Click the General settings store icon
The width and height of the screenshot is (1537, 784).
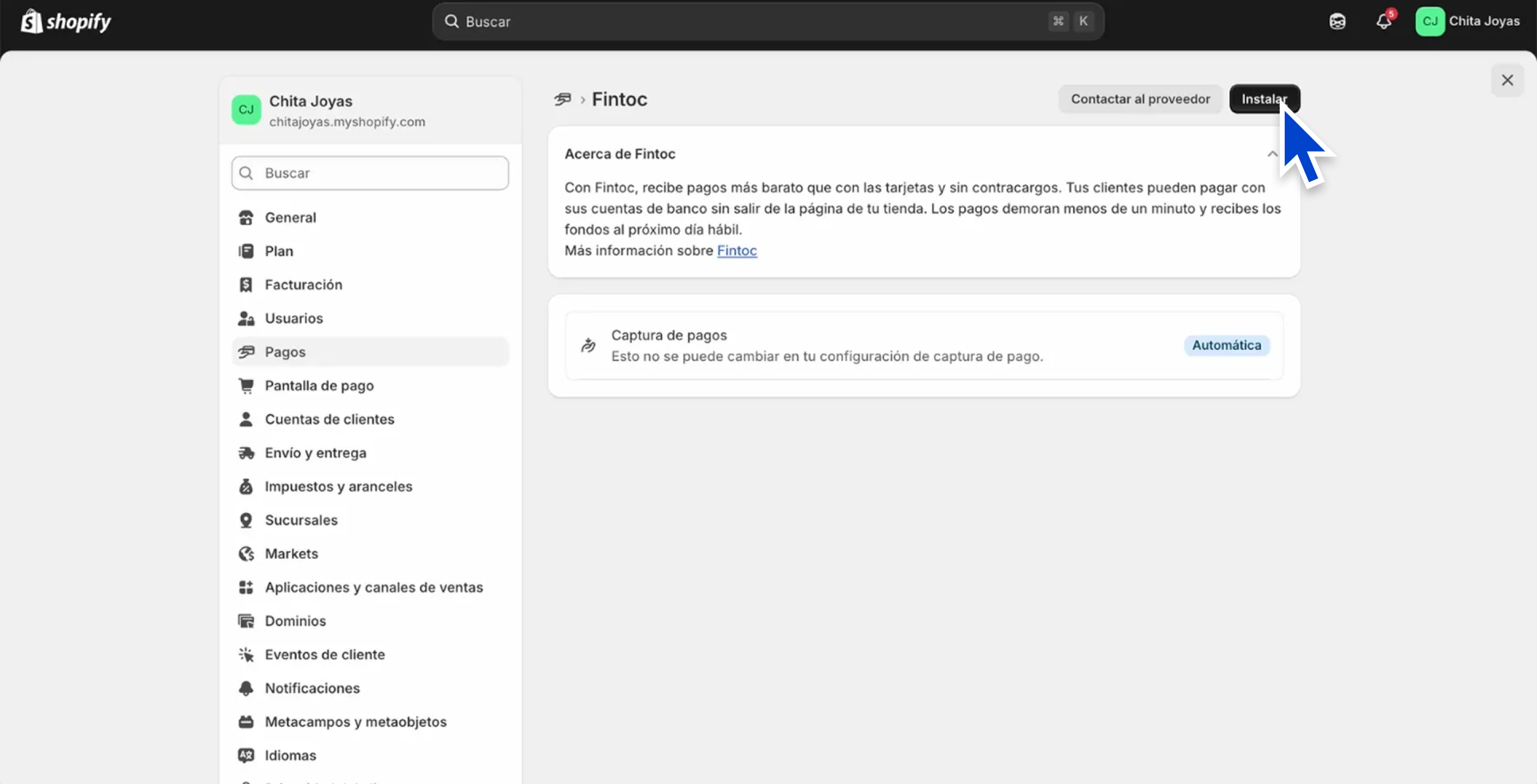pyautogui.click(x=246, y=218)
